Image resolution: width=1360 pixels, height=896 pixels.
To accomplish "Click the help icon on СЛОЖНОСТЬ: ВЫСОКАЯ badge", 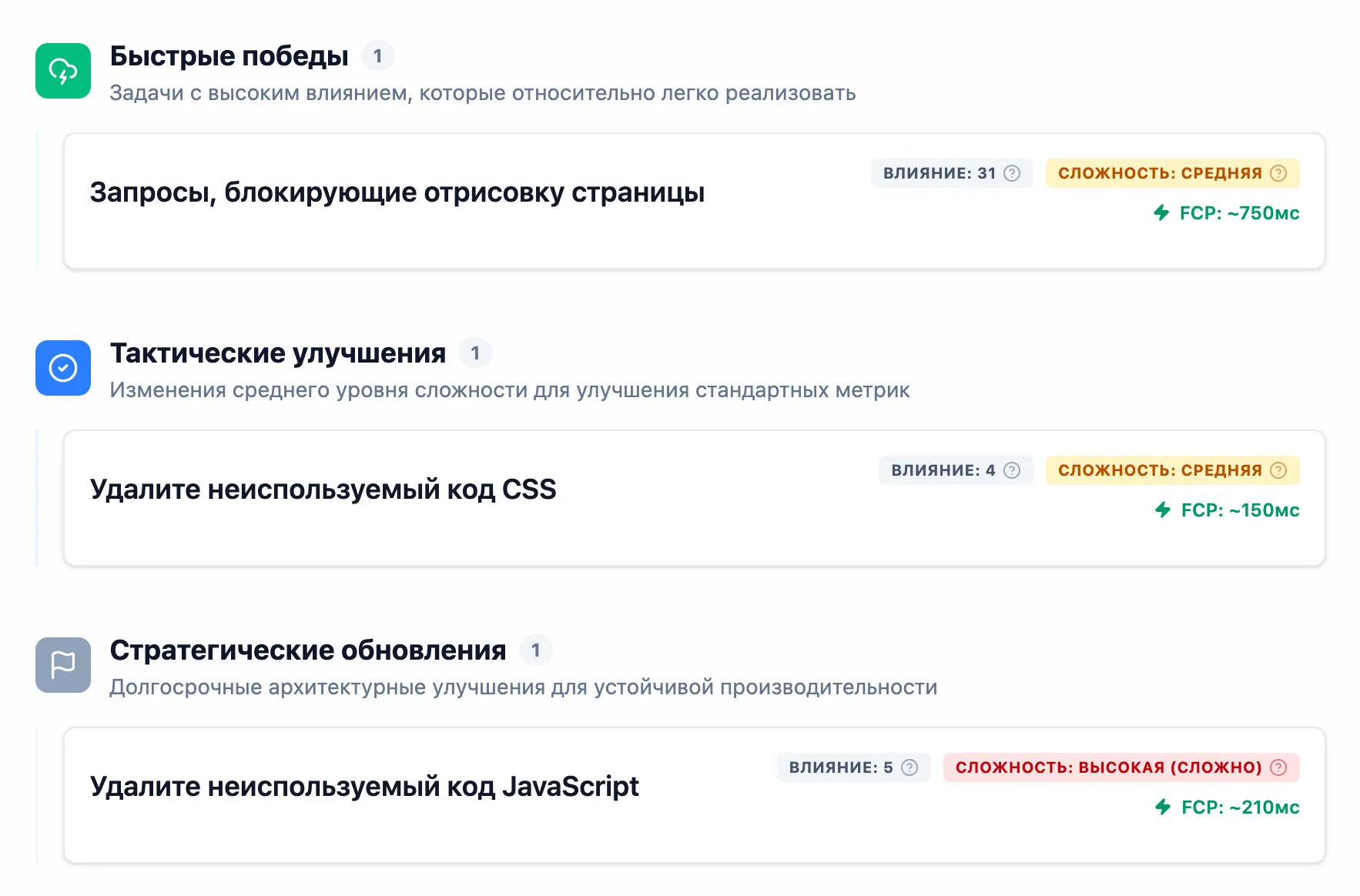I will [x=1279, y=767].
